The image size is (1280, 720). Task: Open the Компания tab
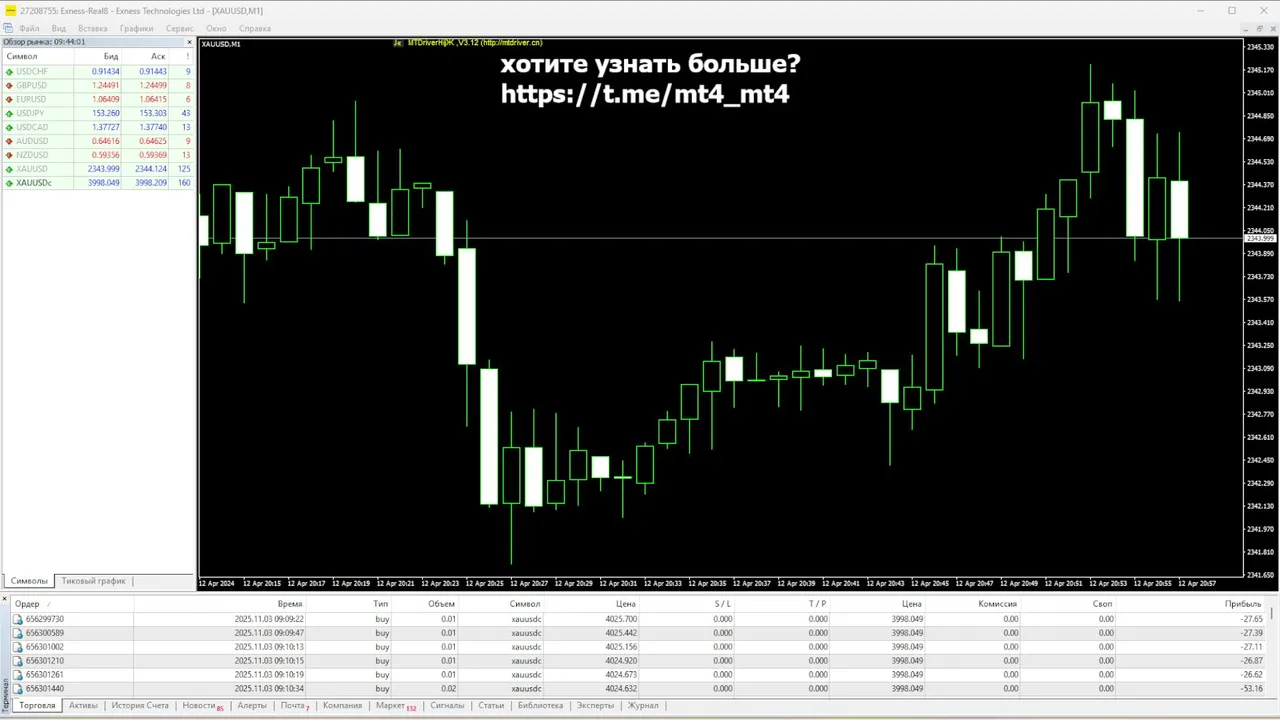click(342, 706)
